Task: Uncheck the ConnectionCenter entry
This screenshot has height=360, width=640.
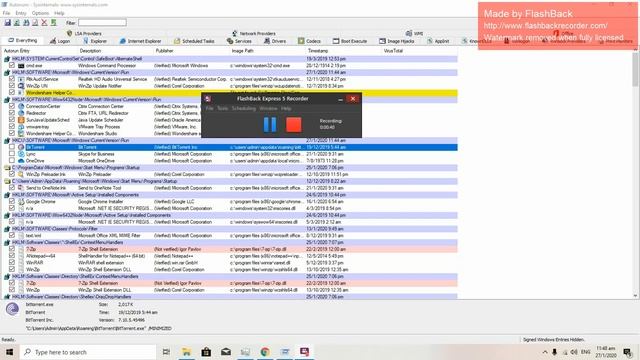Action: [12, 106]
